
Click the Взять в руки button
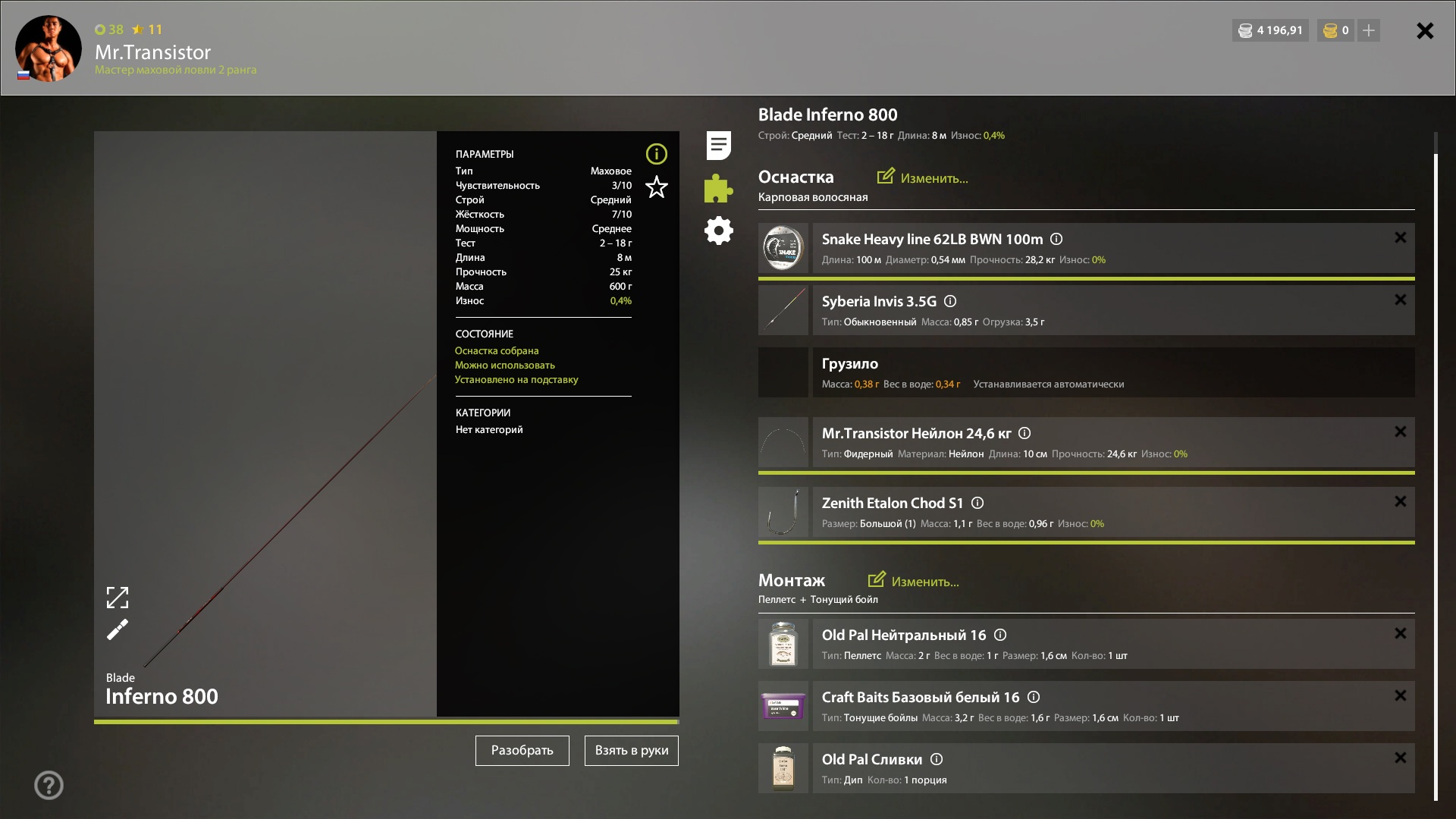[x=632, y=751]
